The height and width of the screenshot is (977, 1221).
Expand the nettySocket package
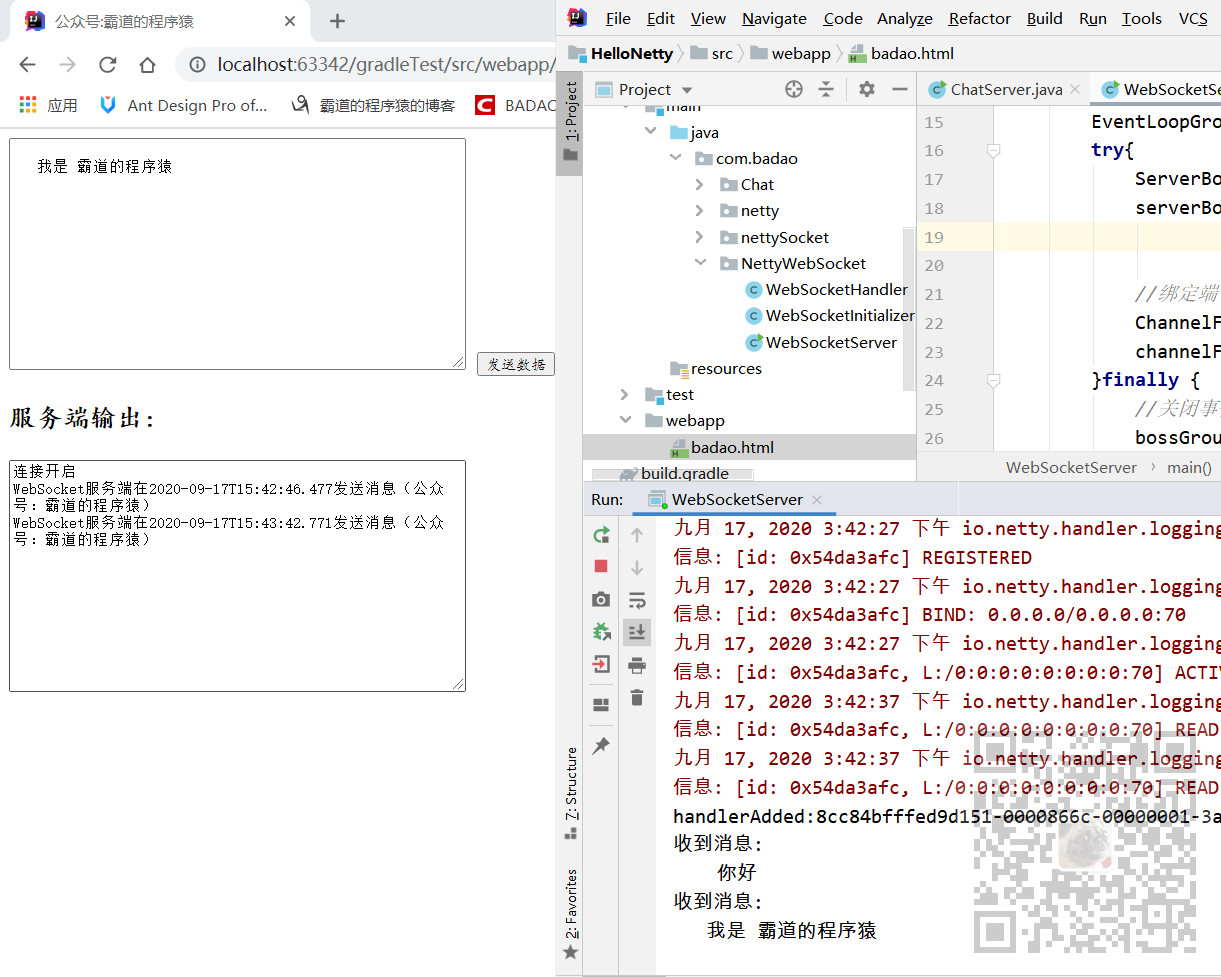[699, 237]
